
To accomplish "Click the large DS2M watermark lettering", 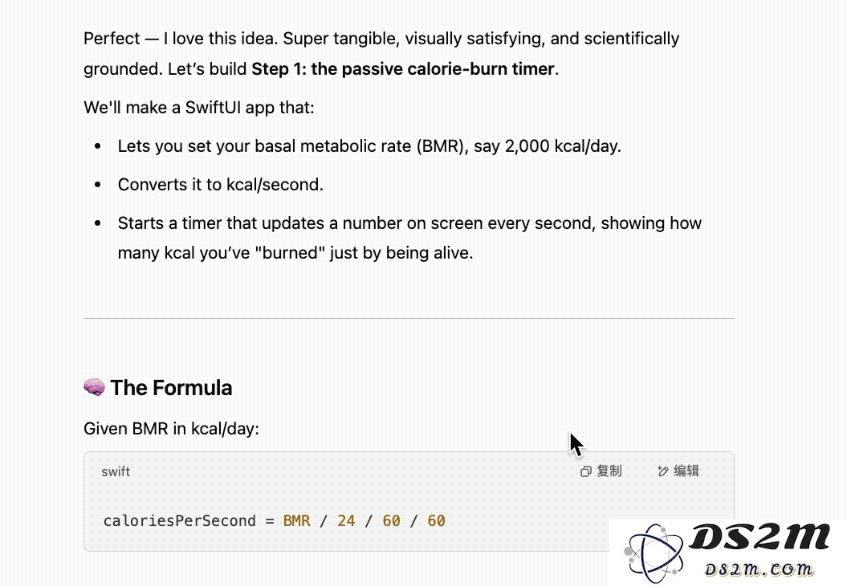I will click(759, 538).
